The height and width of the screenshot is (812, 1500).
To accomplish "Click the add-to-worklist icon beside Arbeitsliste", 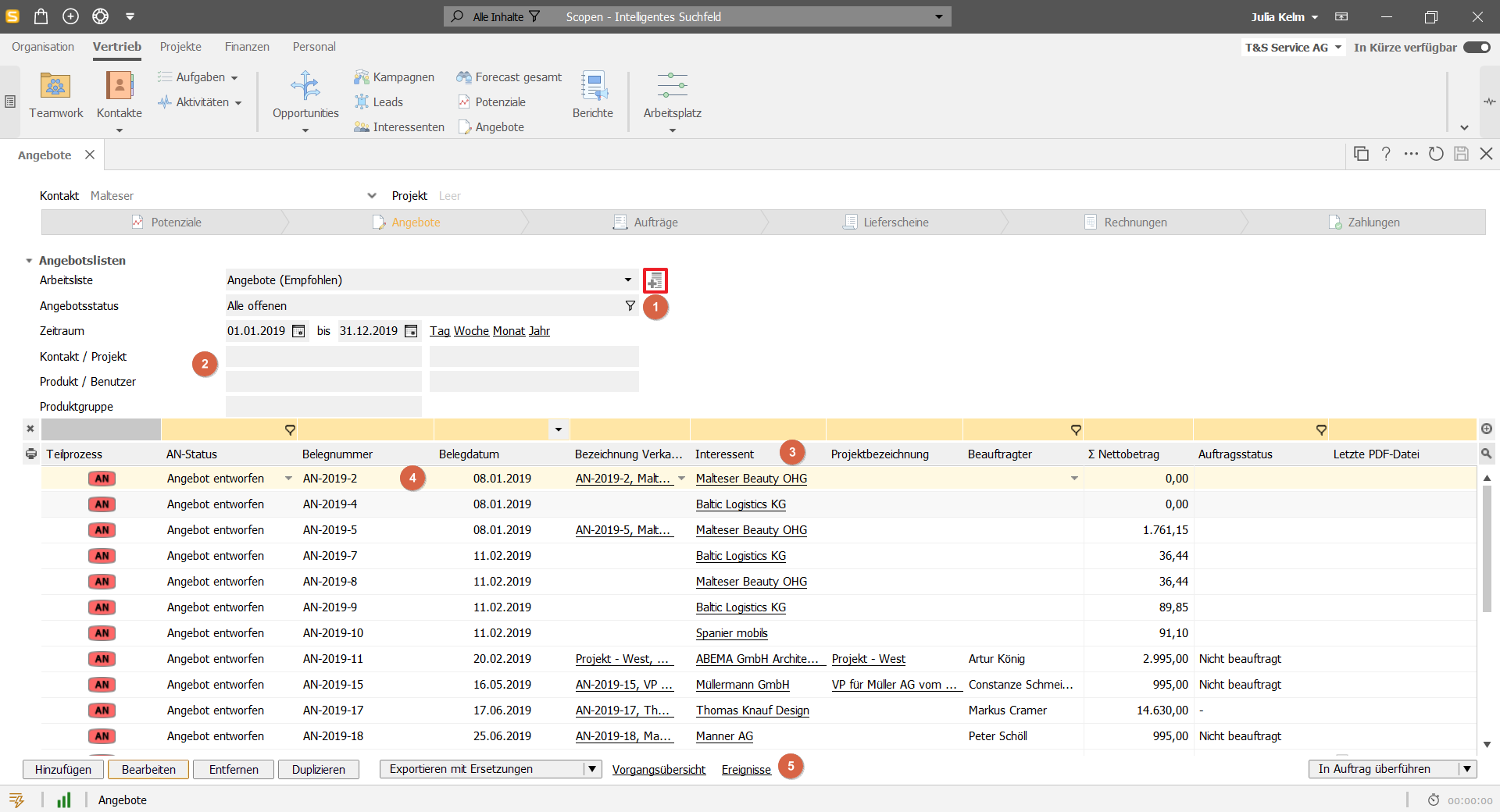I will point(655,280).
